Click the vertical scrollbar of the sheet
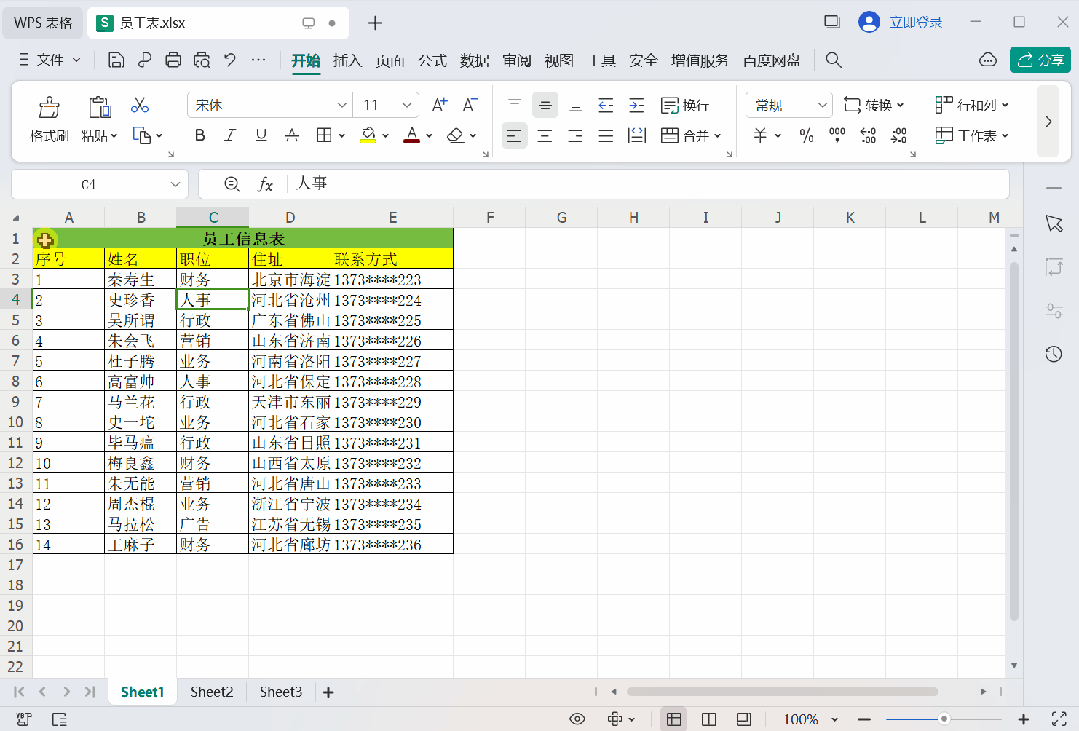Viewport: 1079px width, 731px height. coord(1014,442)
